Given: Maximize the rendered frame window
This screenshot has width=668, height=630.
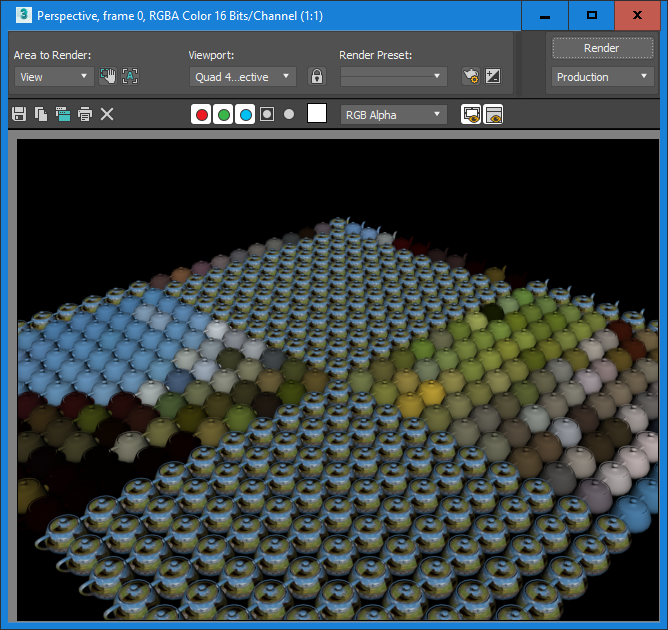Looking at the screenshot, I should [x=592, y=15].
